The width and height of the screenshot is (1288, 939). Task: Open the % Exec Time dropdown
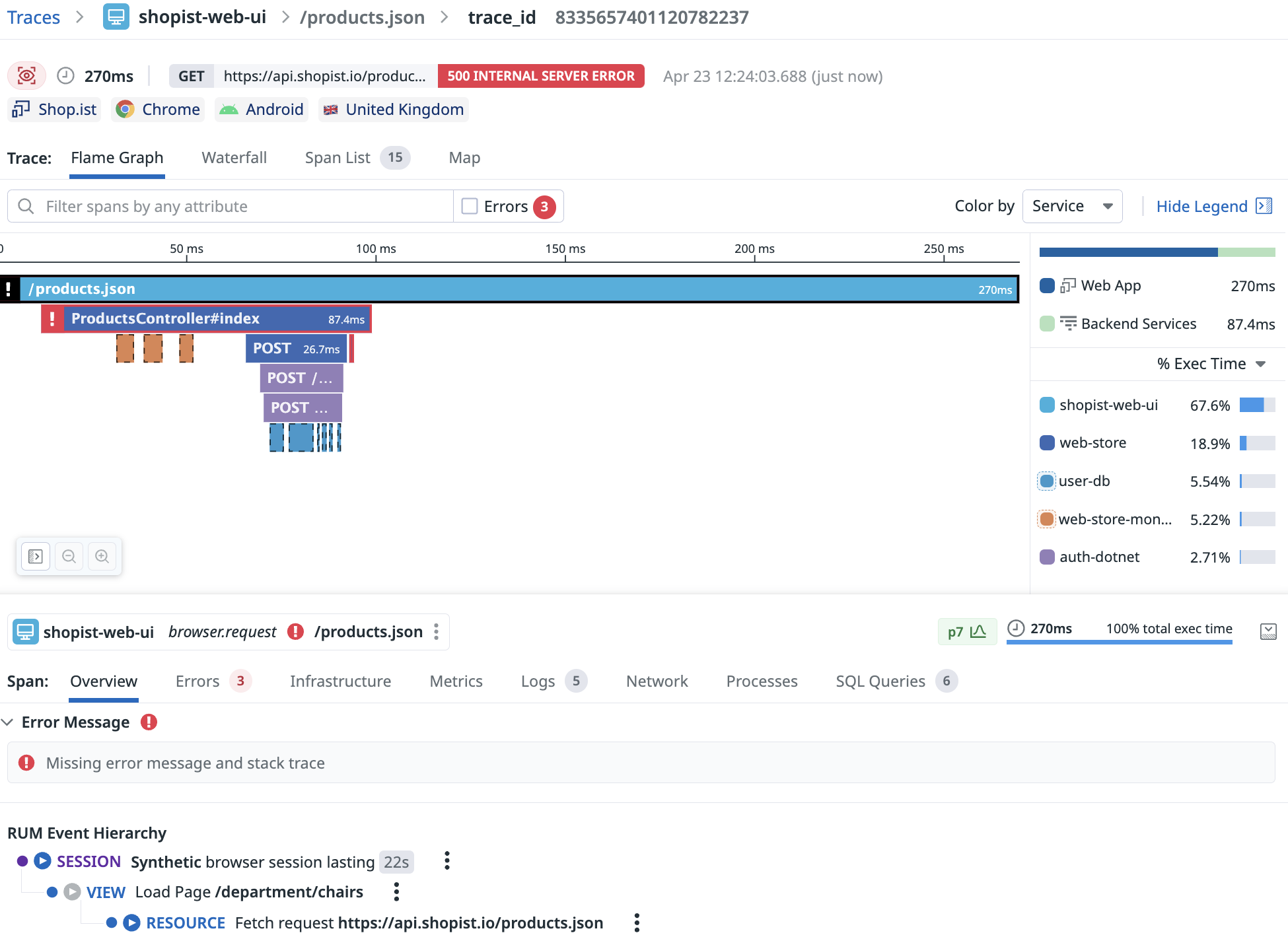pyautogui.click(x=1211, y=364)
